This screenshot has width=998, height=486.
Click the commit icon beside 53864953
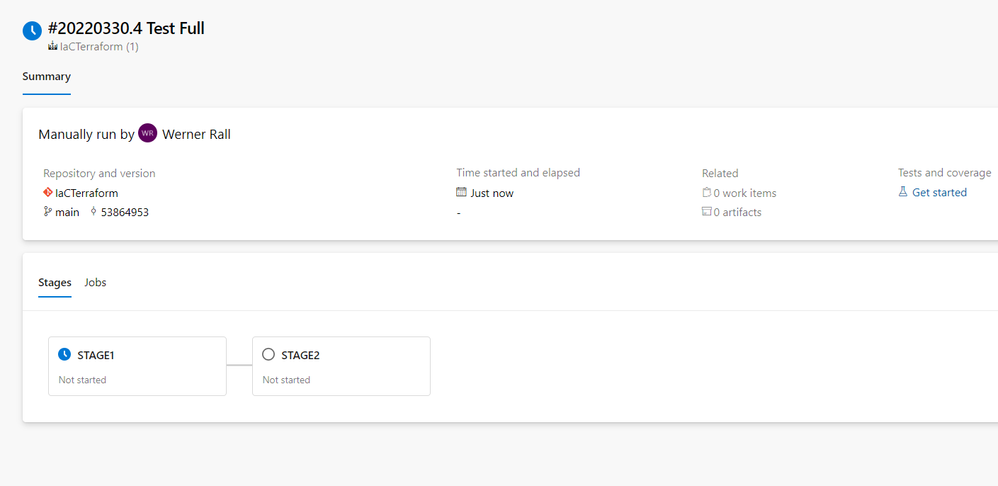tap(93, 212)
